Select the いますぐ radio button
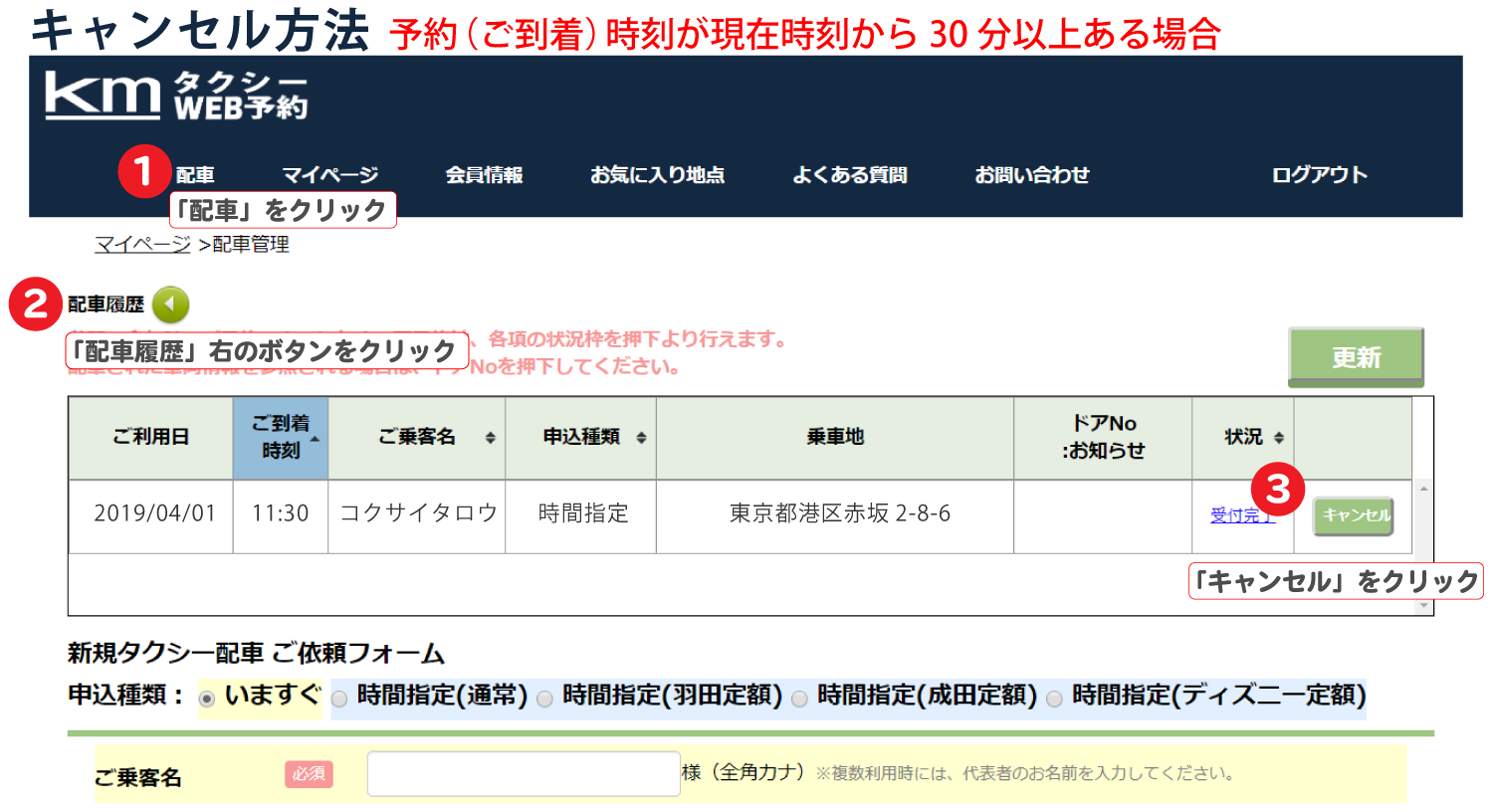The height and width of the screenshot is (812, 1493). click(x=207, y=699)
